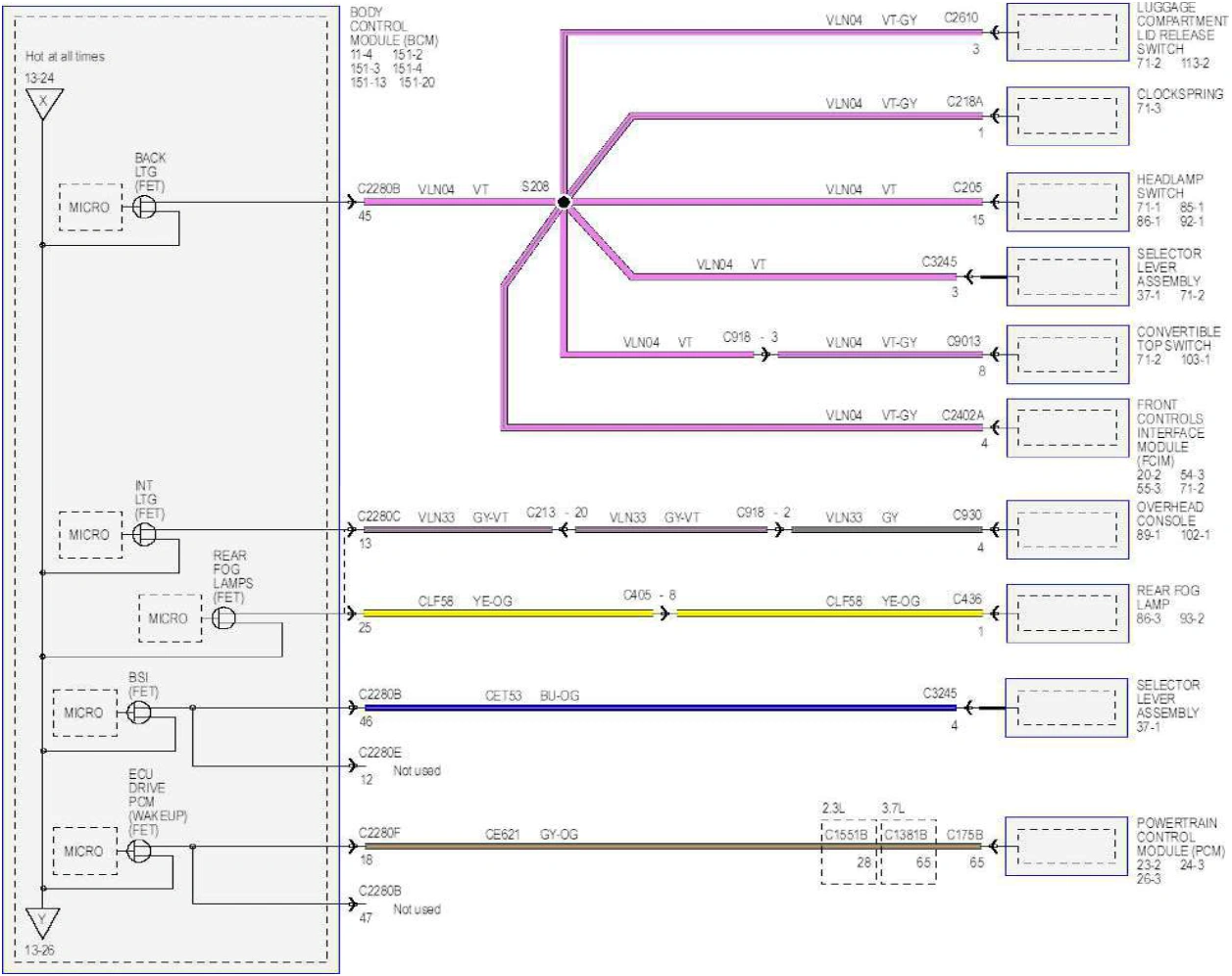
Task: Click the Y triangle connector symbol above 13-26
Action: point(42,924)
